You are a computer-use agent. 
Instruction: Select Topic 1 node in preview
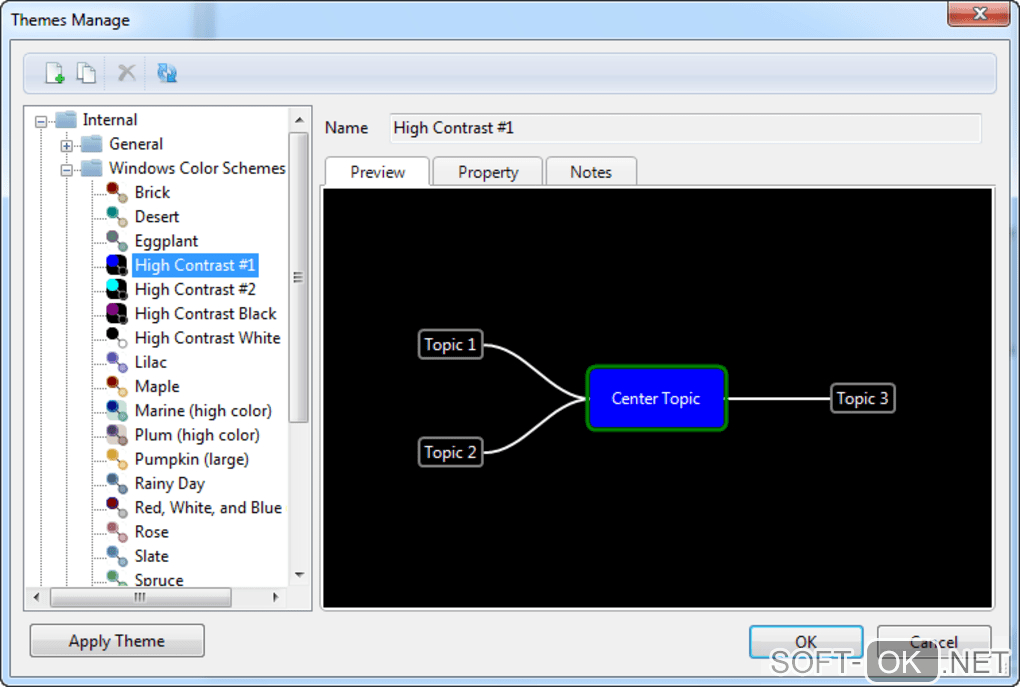pyautogui.click(x=450, y=344)
